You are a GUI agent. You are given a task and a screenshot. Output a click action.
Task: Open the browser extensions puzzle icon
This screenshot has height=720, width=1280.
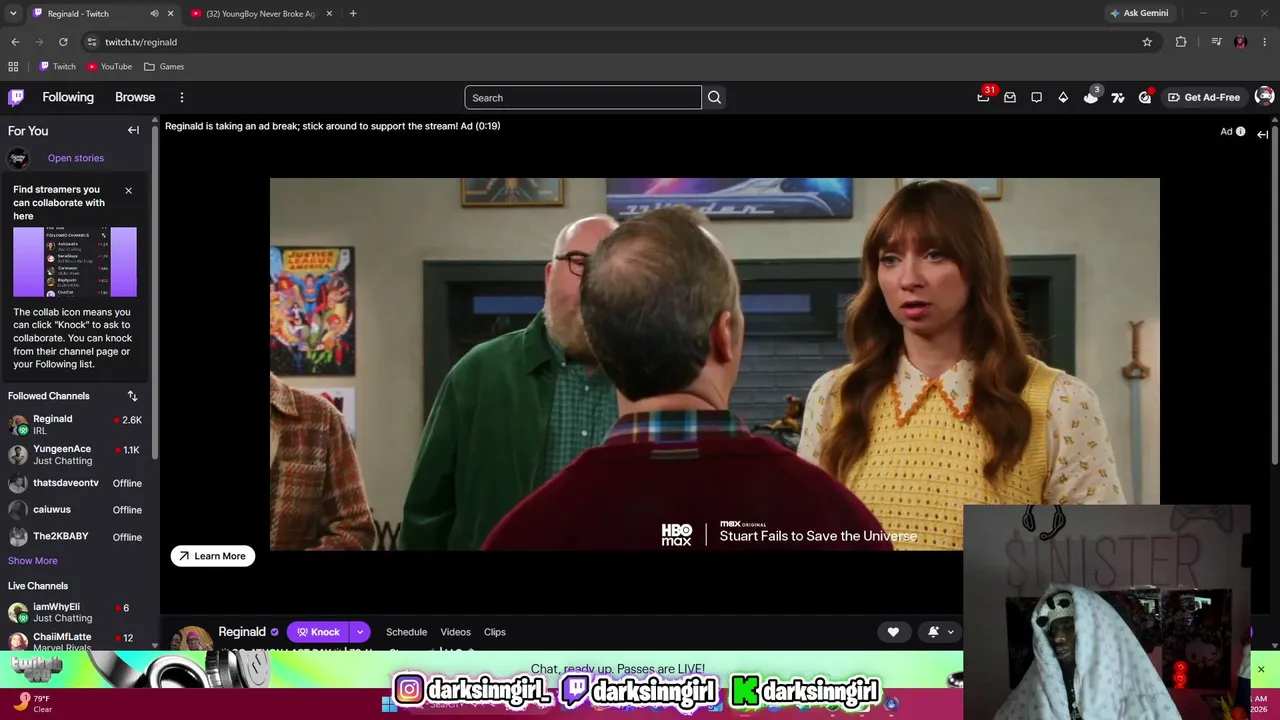pos(1181,42)
